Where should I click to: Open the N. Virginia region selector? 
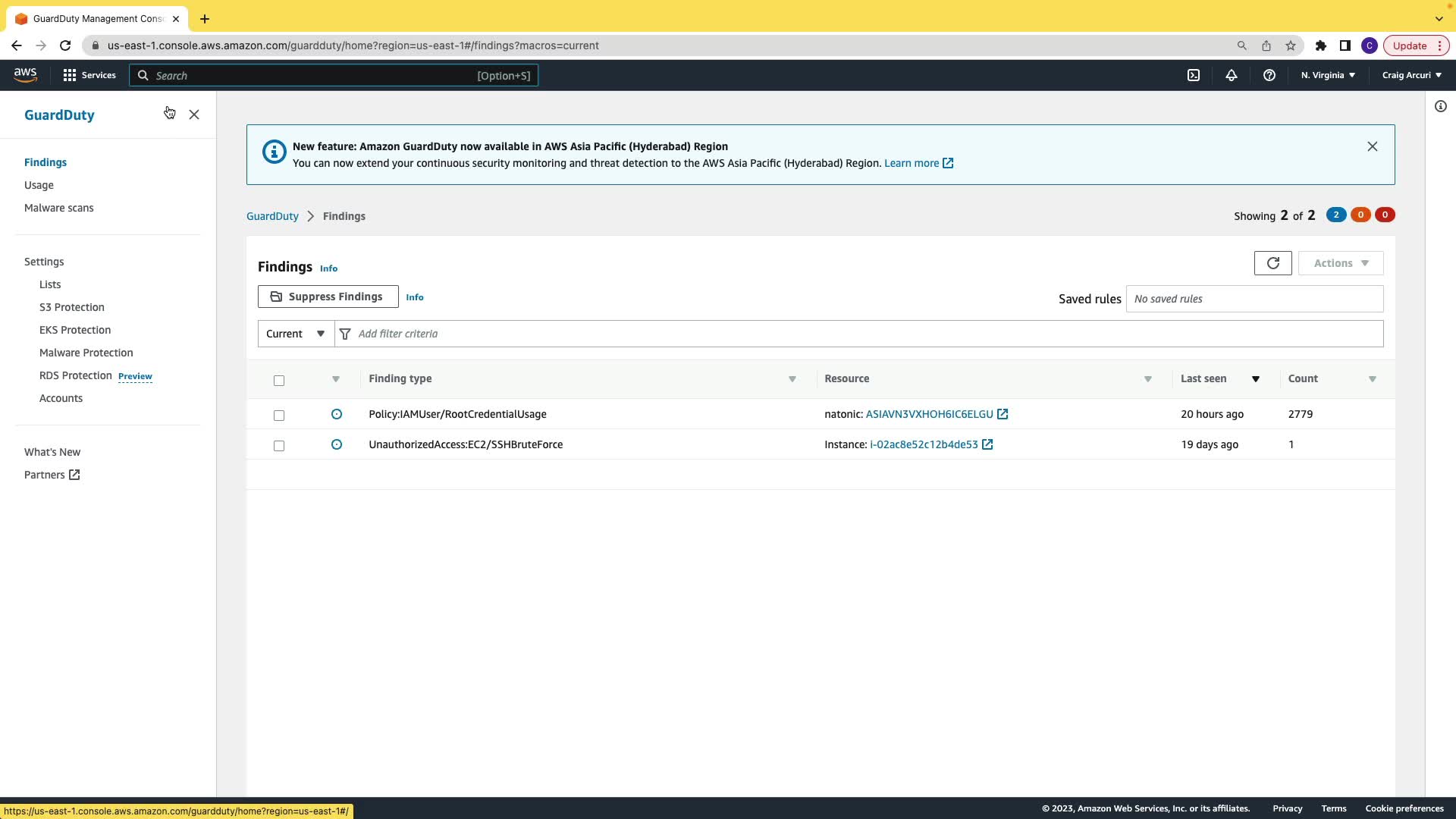[x=1328, y=75]
